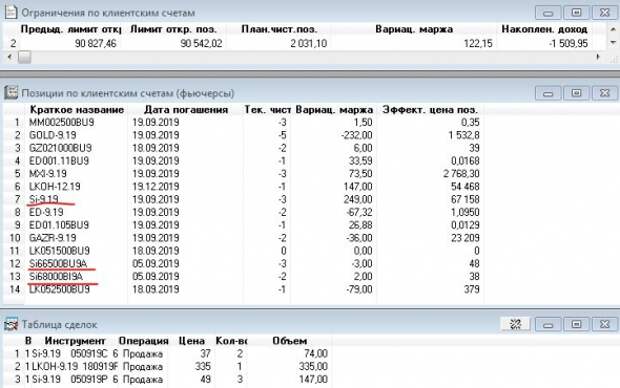
Task: Click the 2 031,10 planned net positions value
Action: (308, 44)
